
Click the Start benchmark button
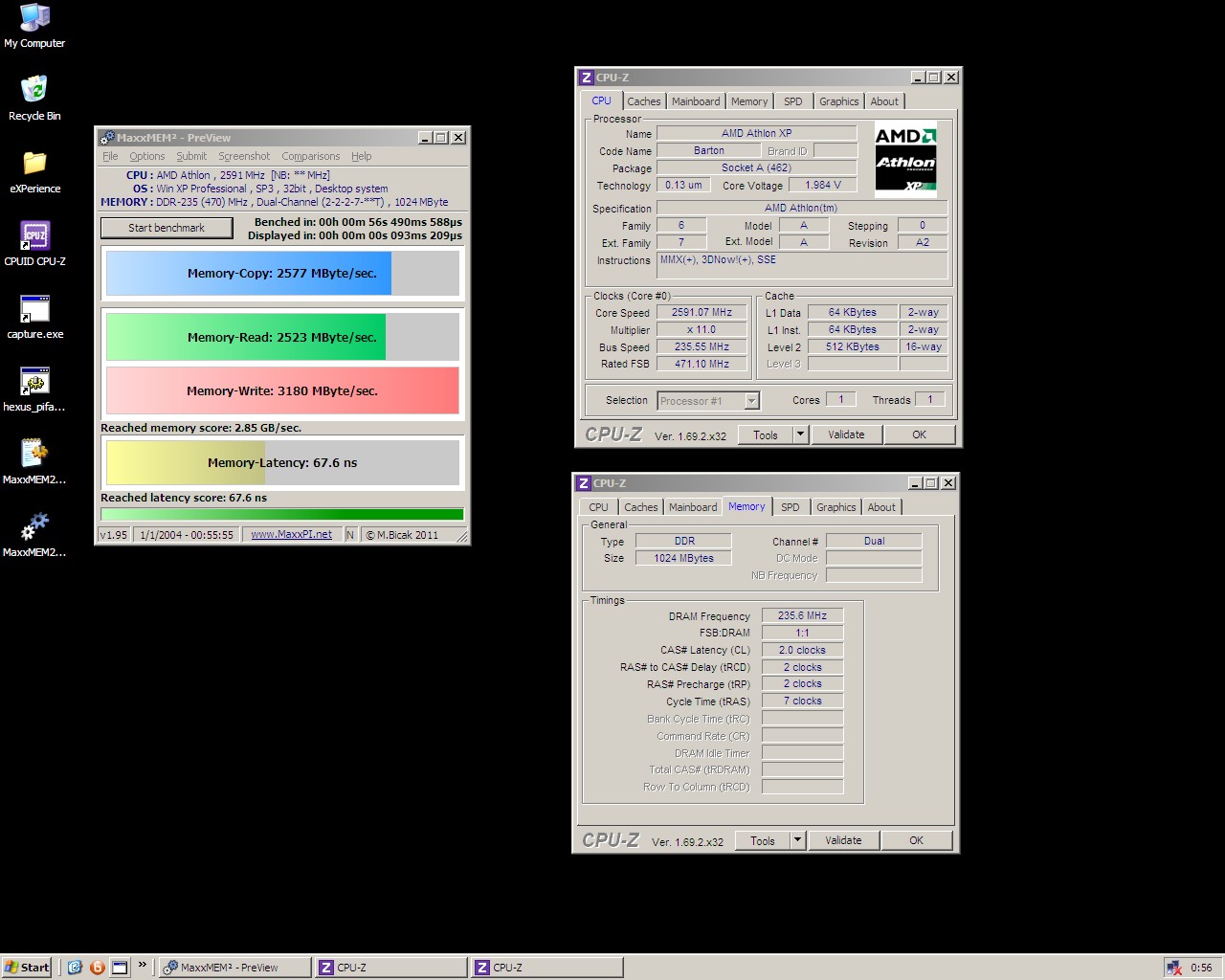pos(167,228)
